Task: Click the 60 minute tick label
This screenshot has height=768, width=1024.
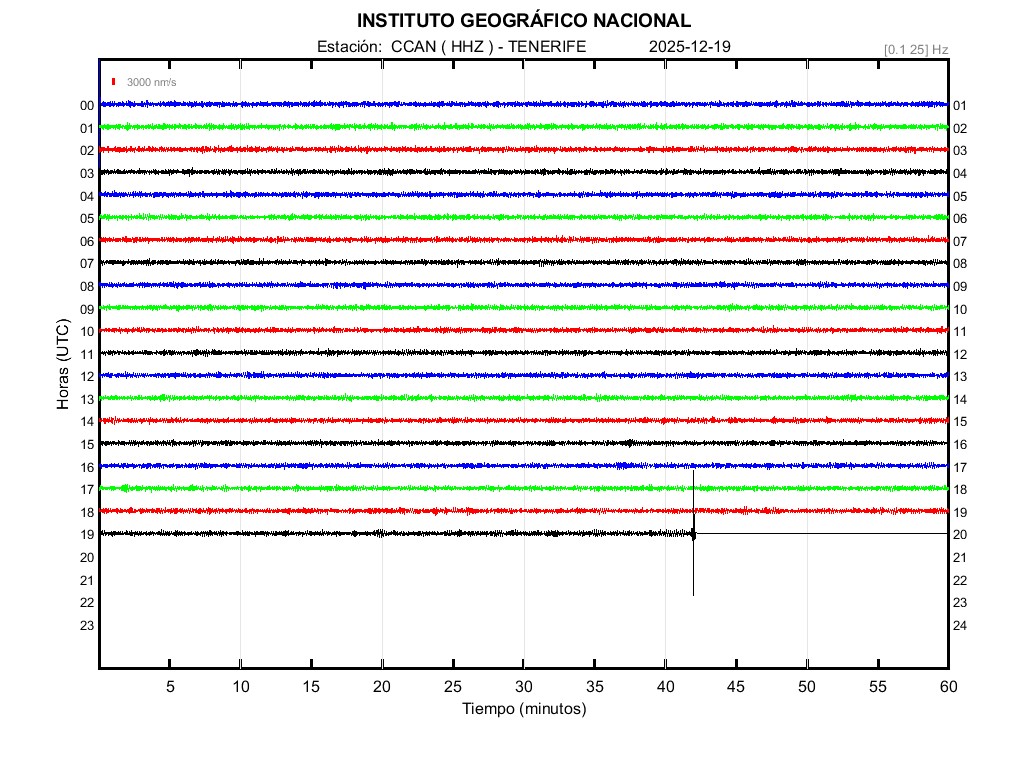Action: point(948,686)
